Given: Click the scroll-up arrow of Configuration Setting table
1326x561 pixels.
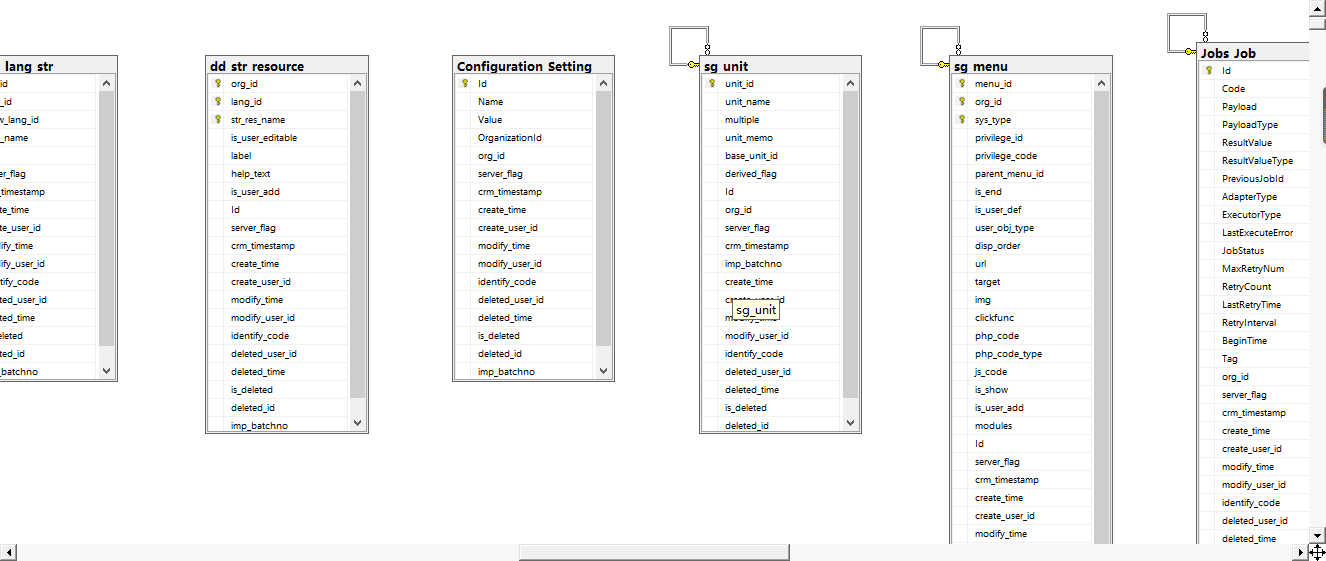Looking at the screenshot, I should [x=603, y=84].
